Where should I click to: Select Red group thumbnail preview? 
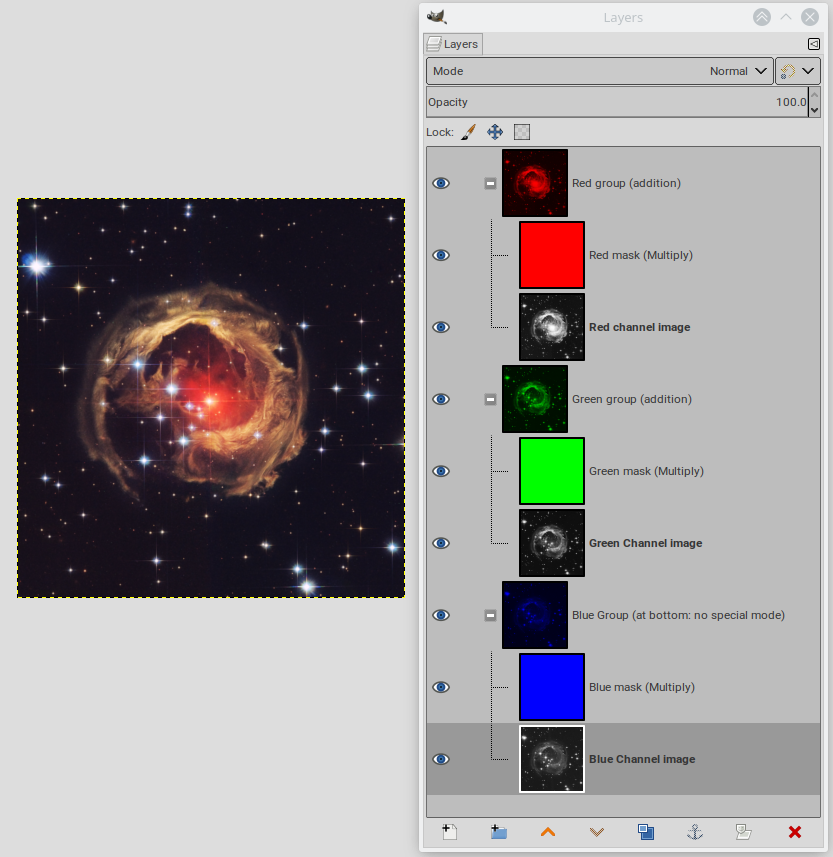[x=535, y=183]
